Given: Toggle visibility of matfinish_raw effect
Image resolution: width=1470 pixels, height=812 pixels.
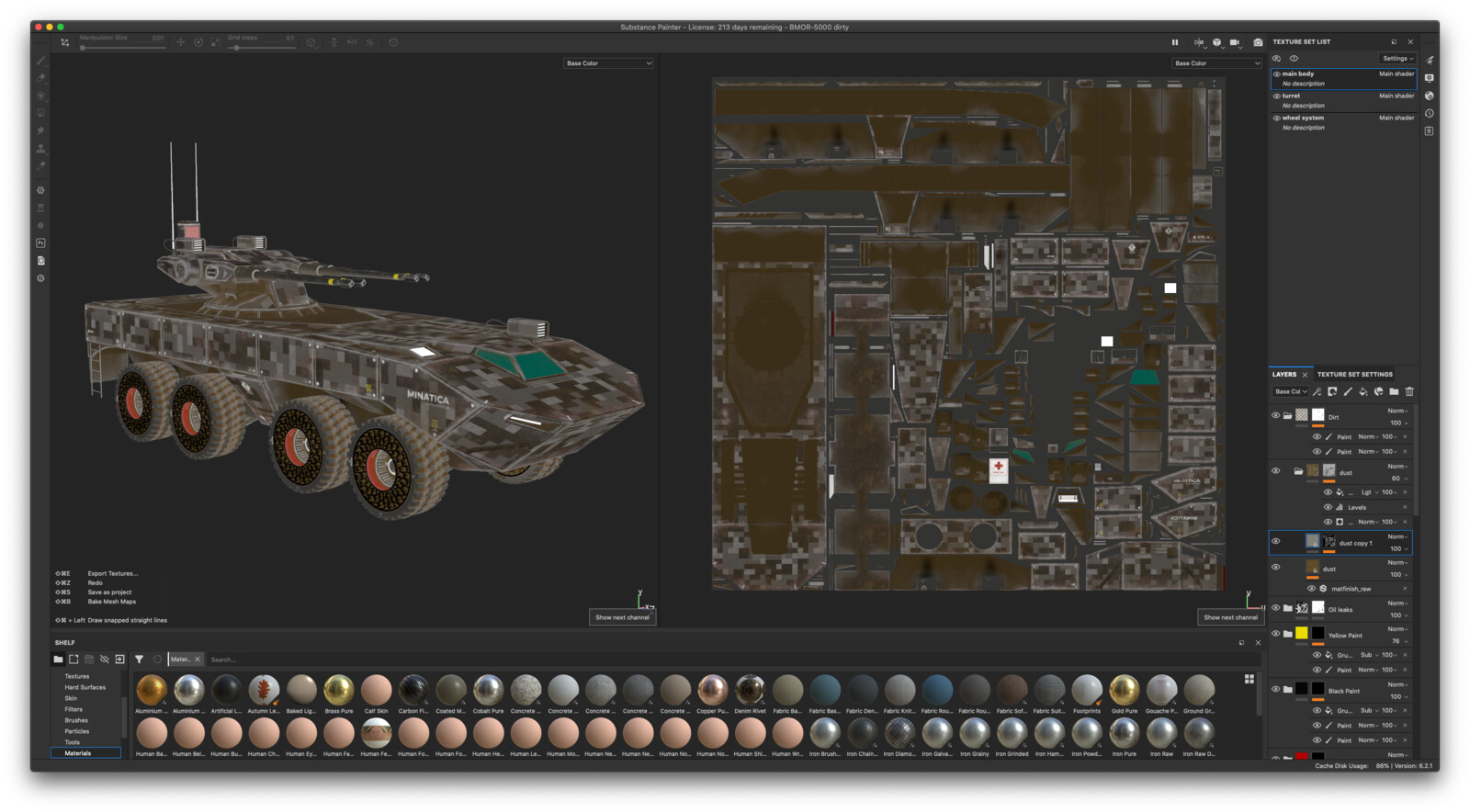Looking at the screenshot, I should click(x=1311, y=589).
